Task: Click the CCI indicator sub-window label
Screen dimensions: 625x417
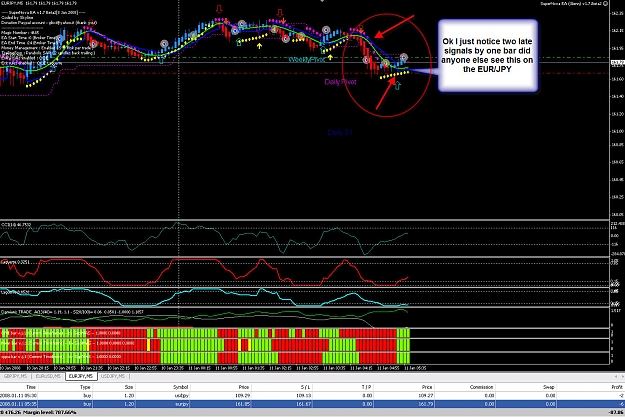Action: coord(16,225)
